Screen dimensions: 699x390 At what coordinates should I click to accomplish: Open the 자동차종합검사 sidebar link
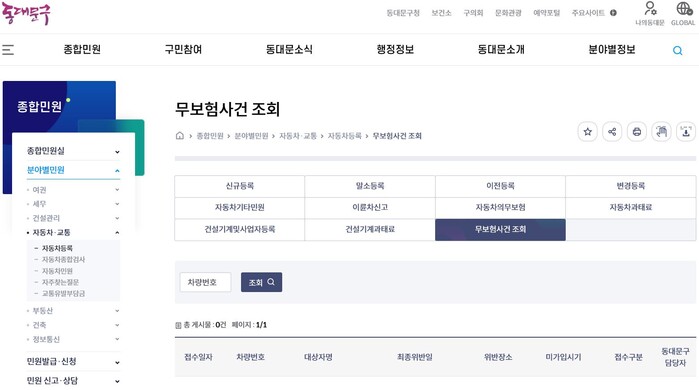63,259
